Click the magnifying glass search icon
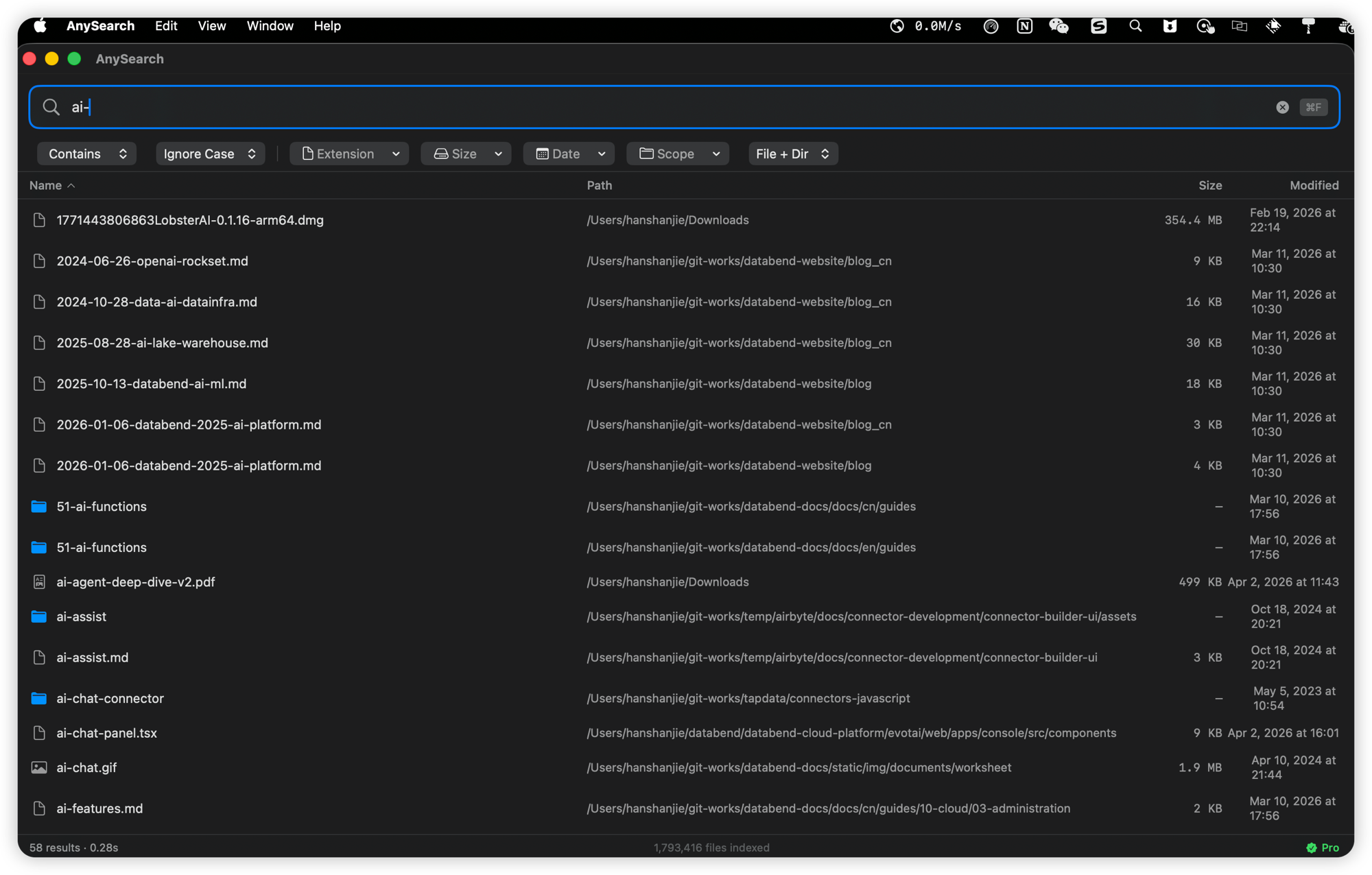Image resolution: width=1372 pixels, height=875 pixels. (51, 107)
